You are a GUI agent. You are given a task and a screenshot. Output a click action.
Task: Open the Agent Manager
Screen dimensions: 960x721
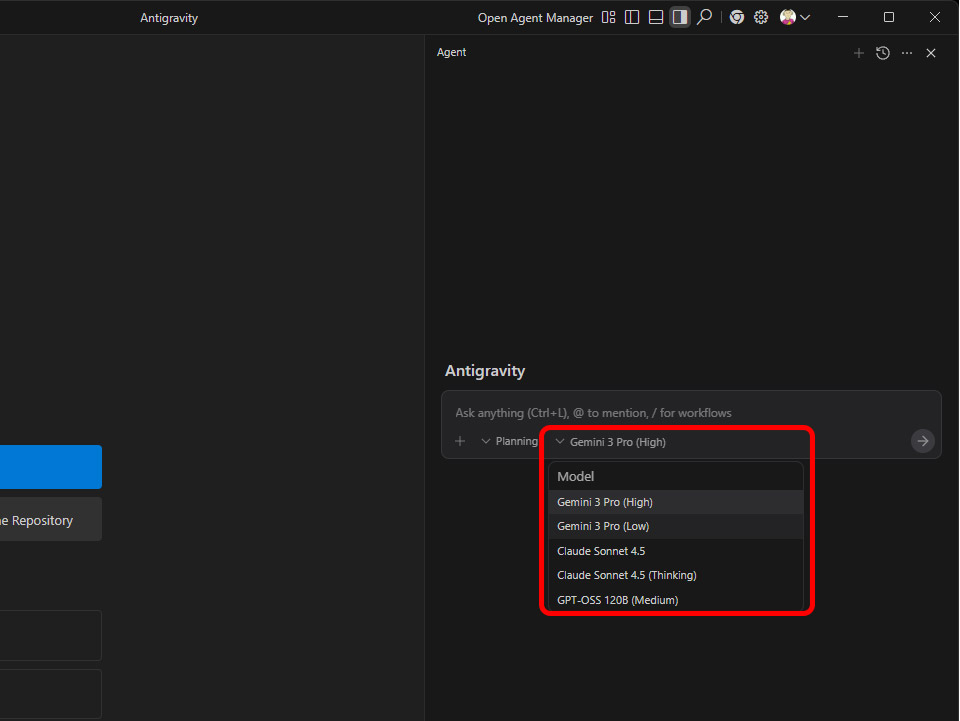(534, 18)
